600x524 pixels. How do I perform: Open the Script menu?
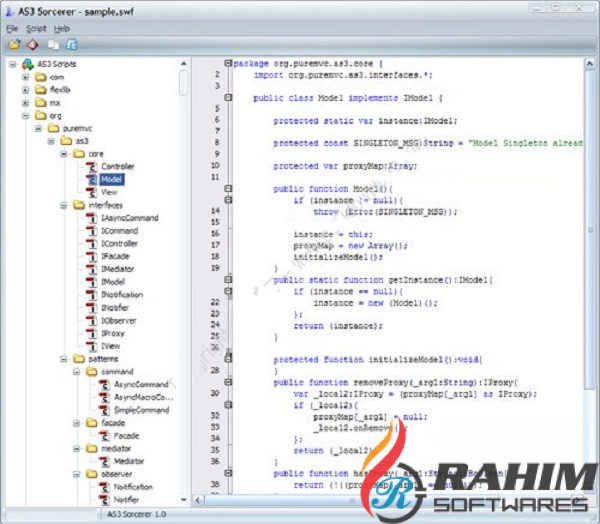coord(36,28)
